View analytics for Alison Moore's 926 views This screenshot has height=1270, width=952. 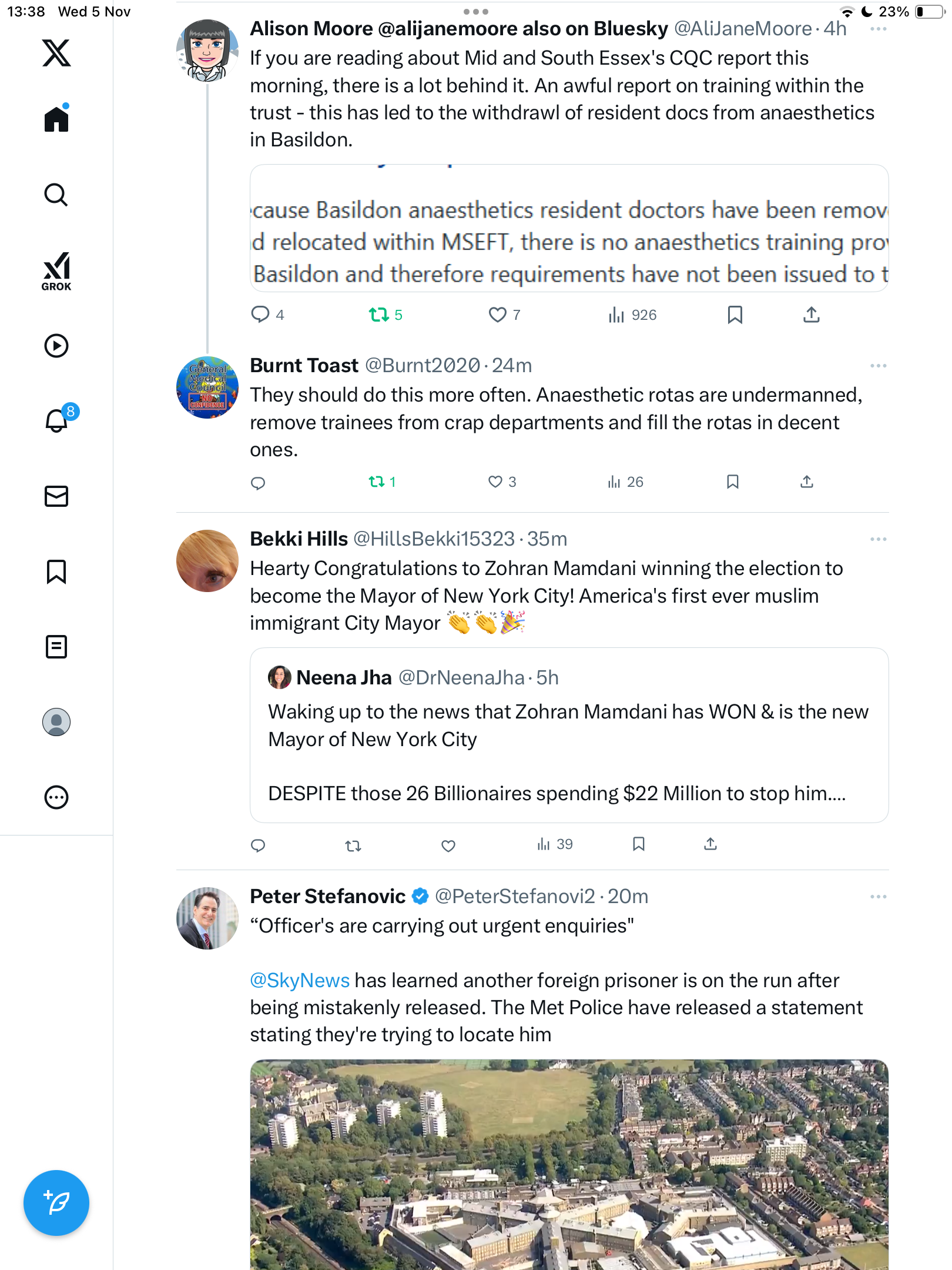[632, 315]
